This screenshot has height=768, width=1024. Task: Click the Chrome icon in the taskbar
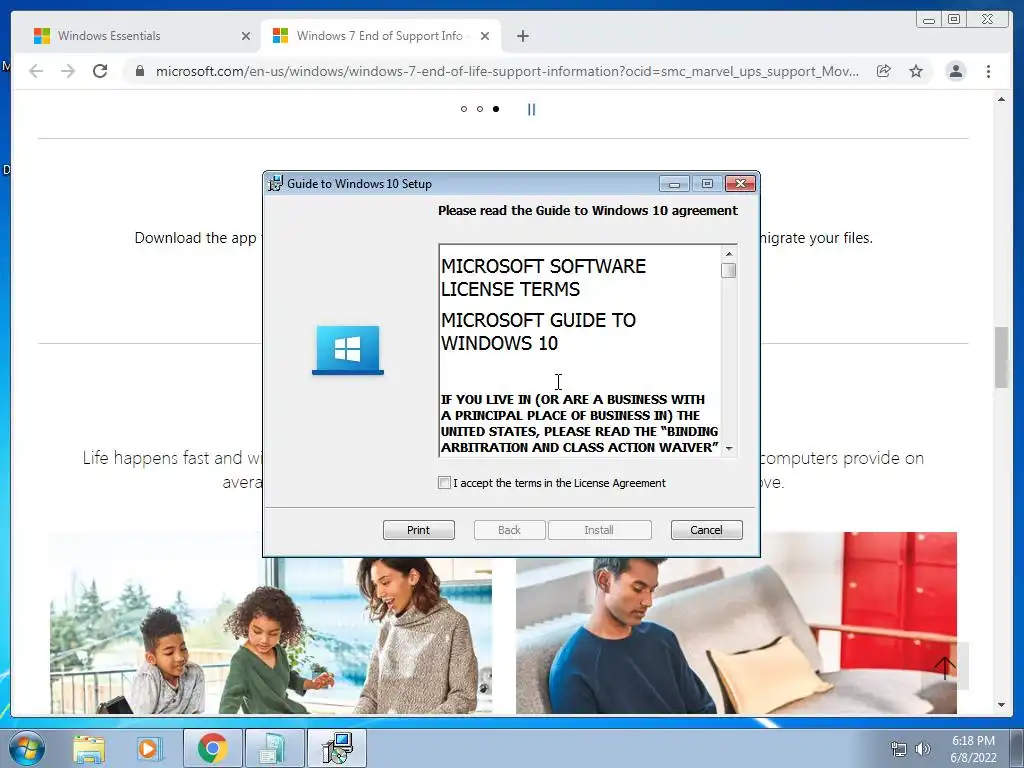(212, 748)
